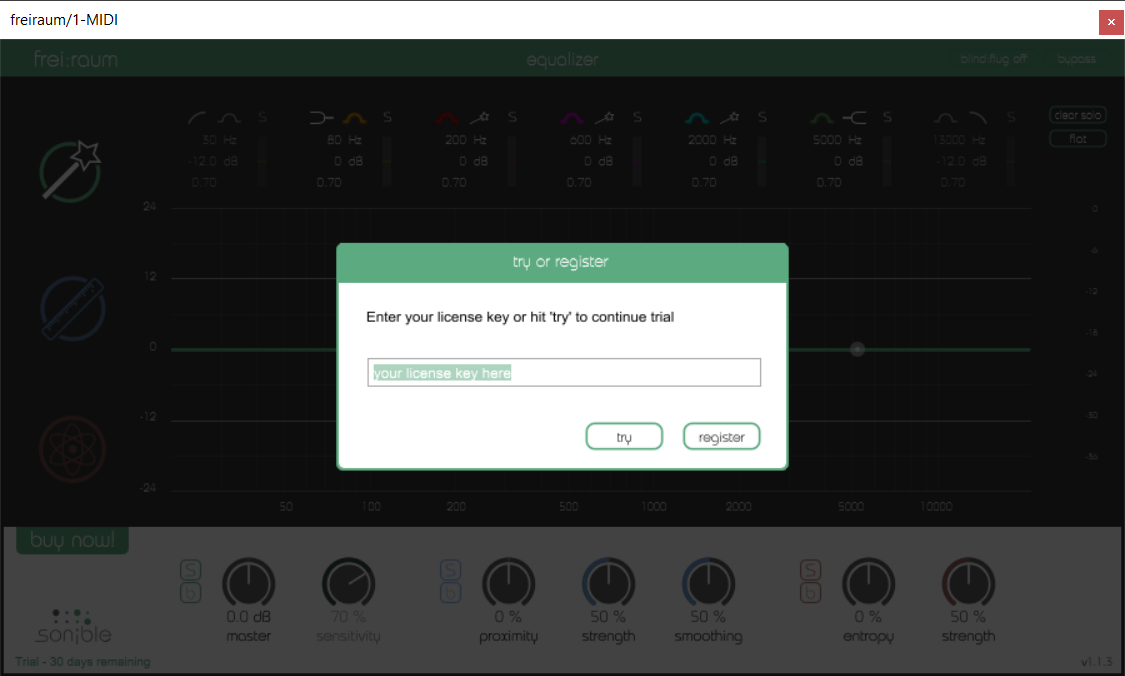Click the smoothing knob
Screen dimensions: 1125x676
[708, 583]
